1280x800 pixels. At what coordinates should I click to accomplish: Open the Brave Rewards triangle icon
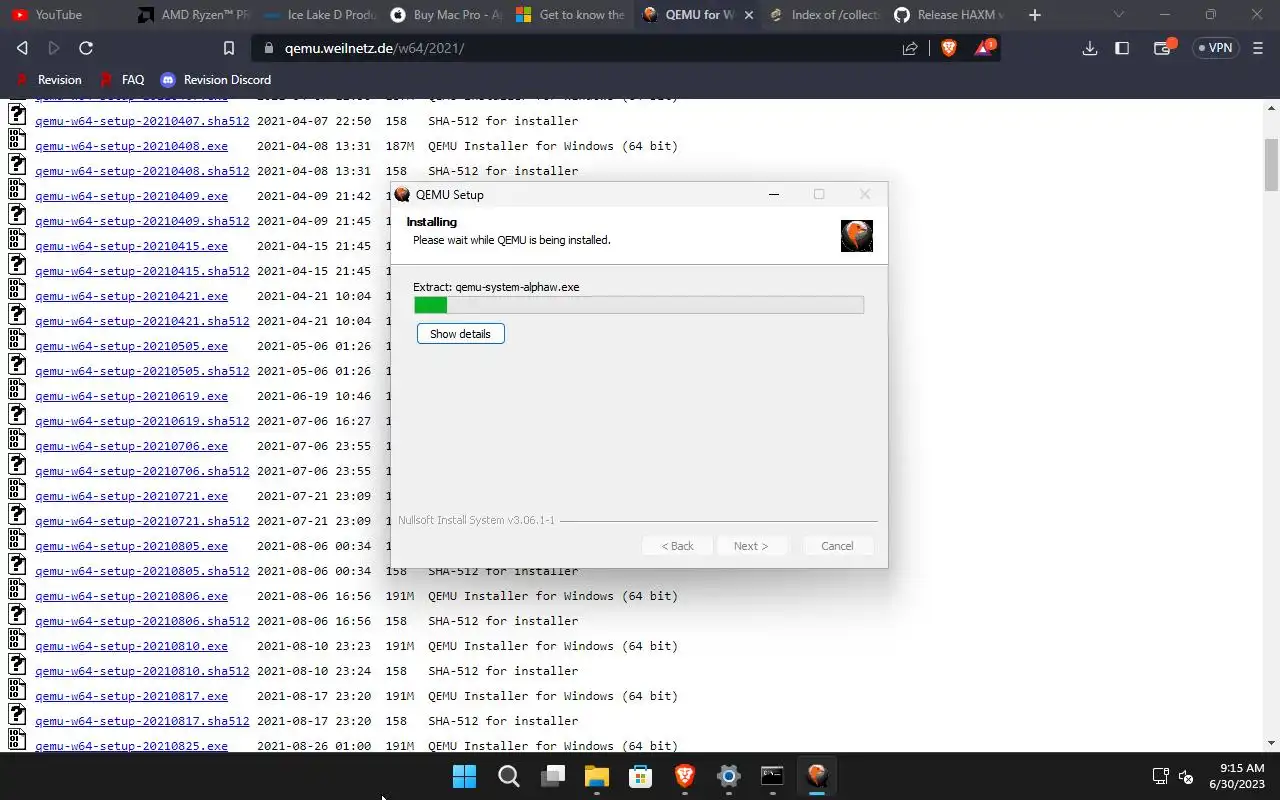(x=984, y=48)
